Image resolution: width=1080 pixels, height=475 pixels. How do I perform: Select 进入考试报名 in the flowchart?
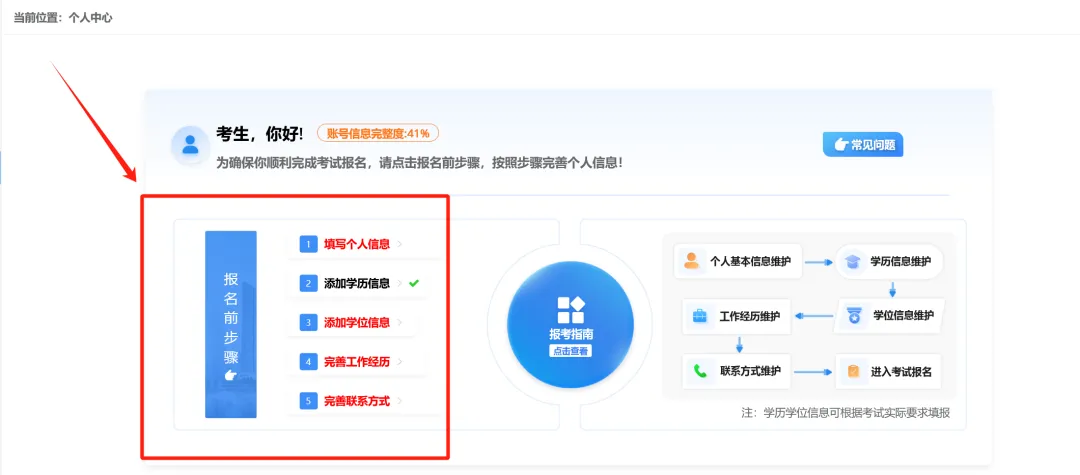[900, 372]
